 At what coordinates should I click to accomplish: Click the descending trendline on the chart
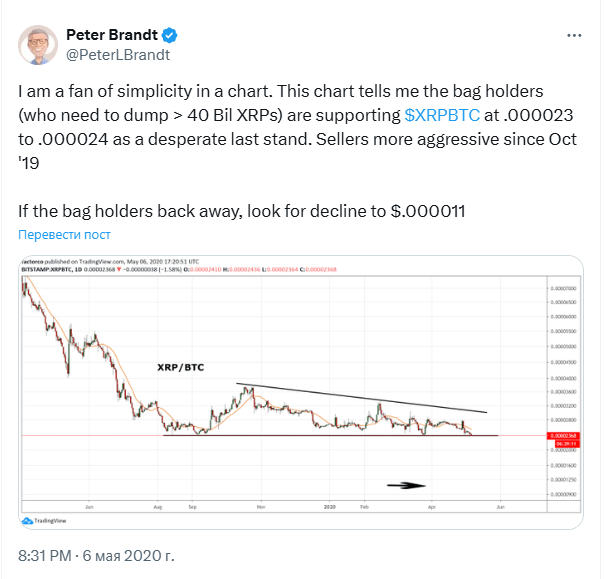[362, 398]
